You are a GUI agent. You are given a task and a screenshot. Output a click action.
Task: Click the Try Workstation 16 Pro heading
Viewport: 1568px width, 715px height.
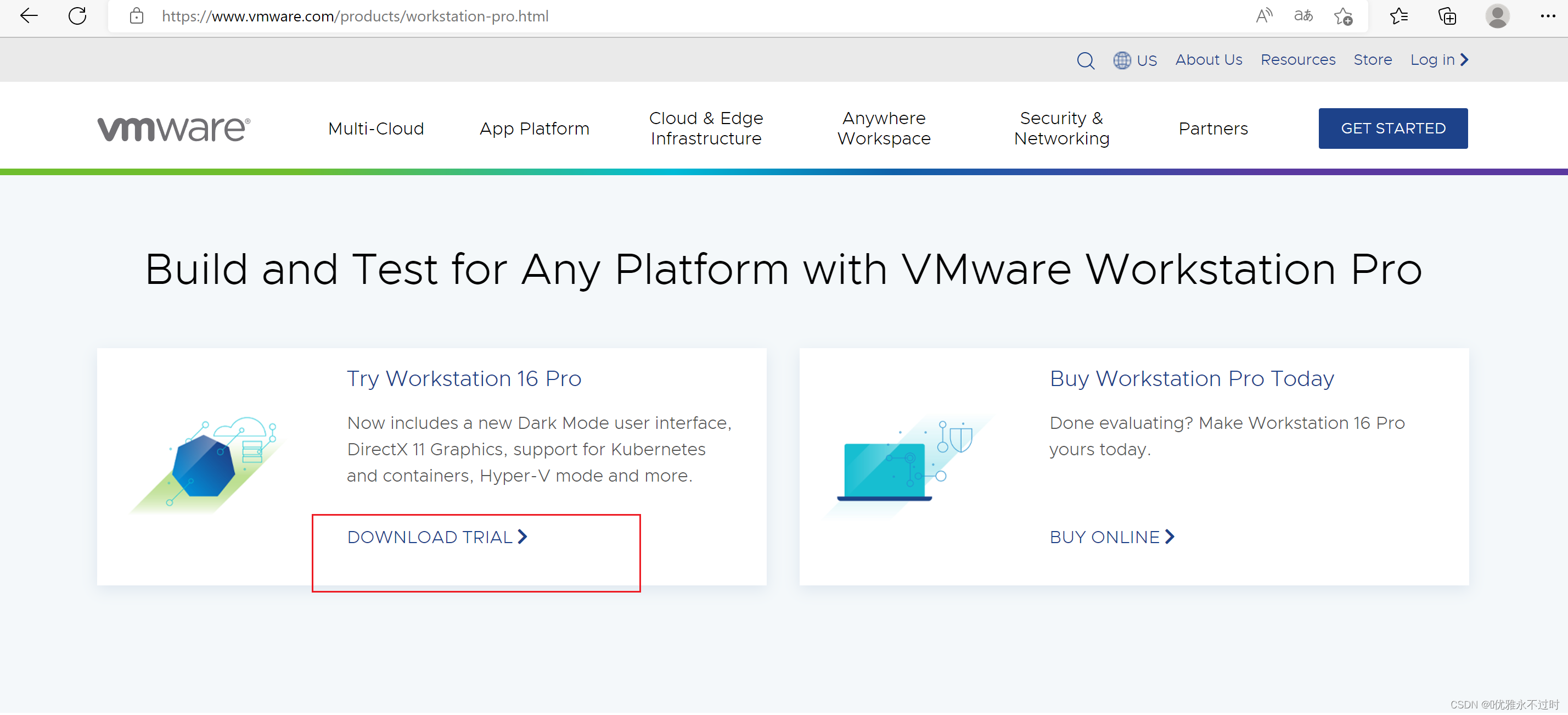(464, 379)
